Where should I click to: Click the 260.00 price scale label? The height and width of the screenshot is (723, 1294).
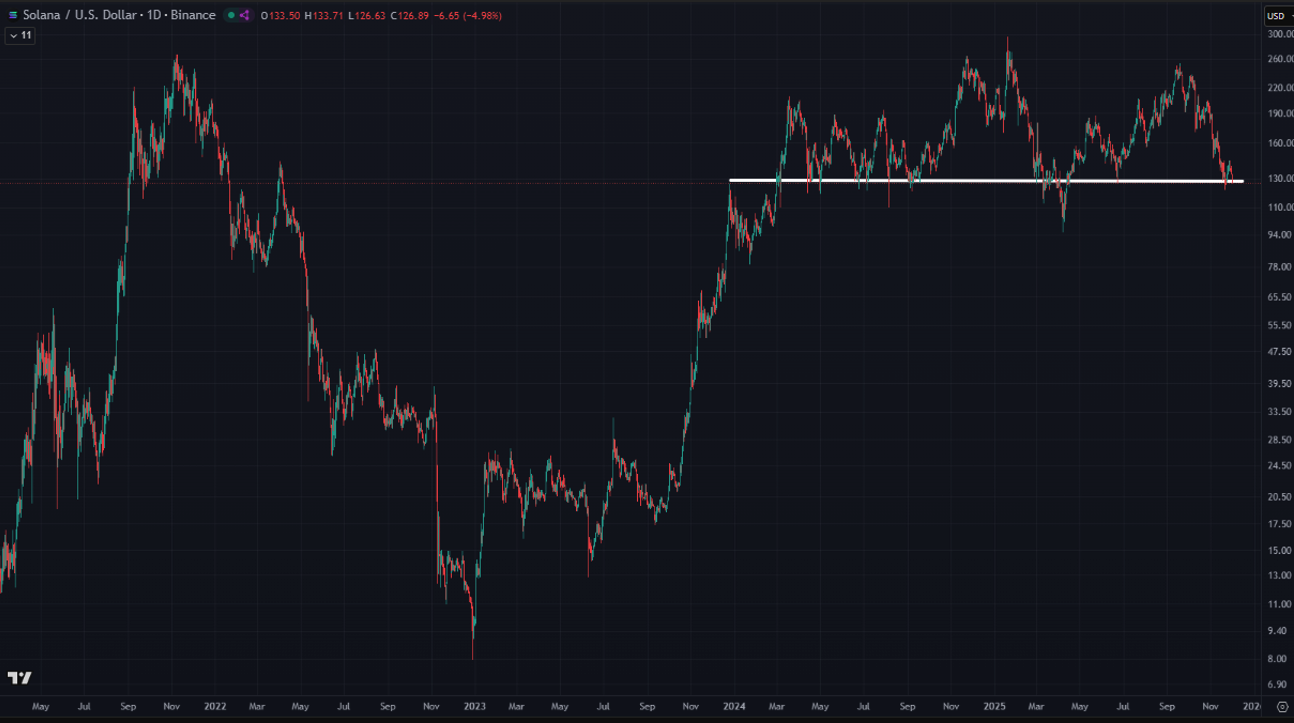pos(1280,59)
